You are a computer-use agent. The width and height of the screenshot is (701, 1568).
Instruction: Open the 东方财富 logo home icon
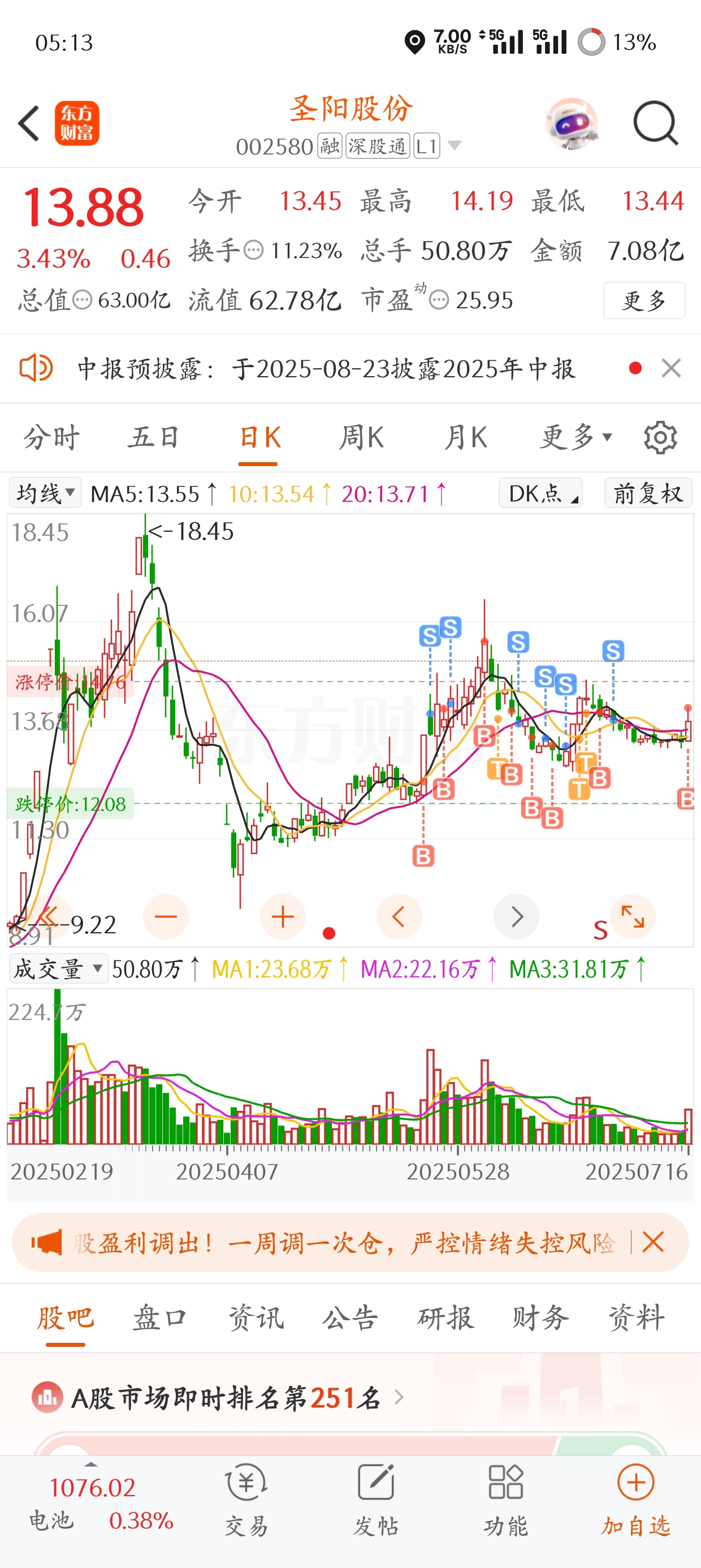click(x=77, y=123)
